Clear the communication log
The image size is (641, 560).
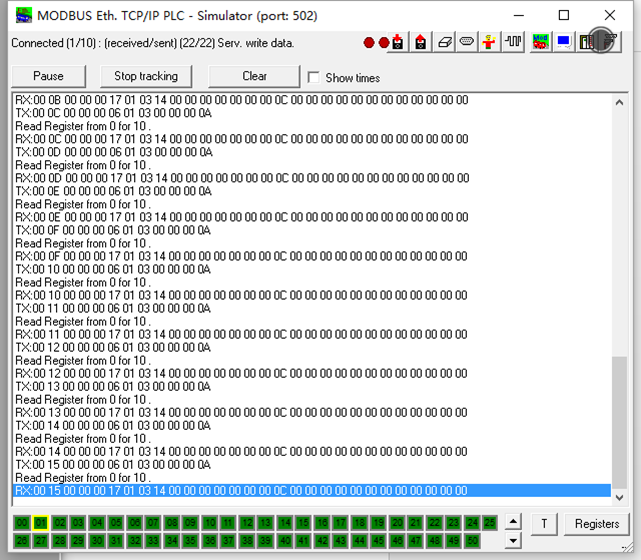254,76
